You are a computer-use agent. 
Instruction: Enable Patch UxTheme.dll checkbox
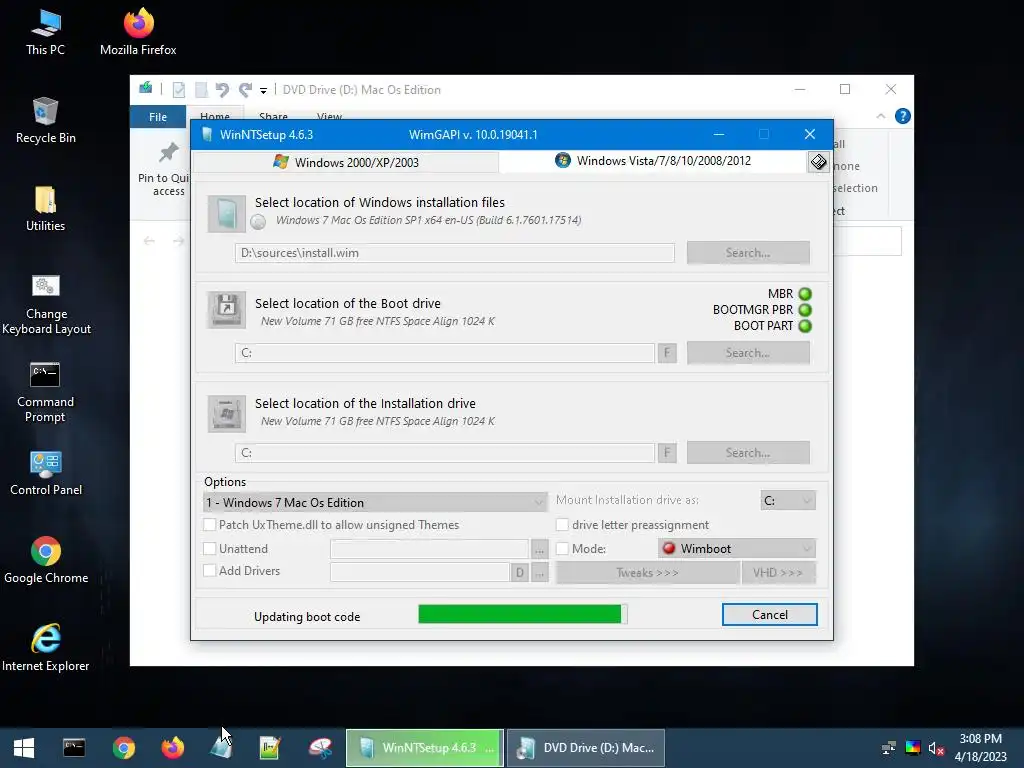pyautogui.click(x=210, y=524)
